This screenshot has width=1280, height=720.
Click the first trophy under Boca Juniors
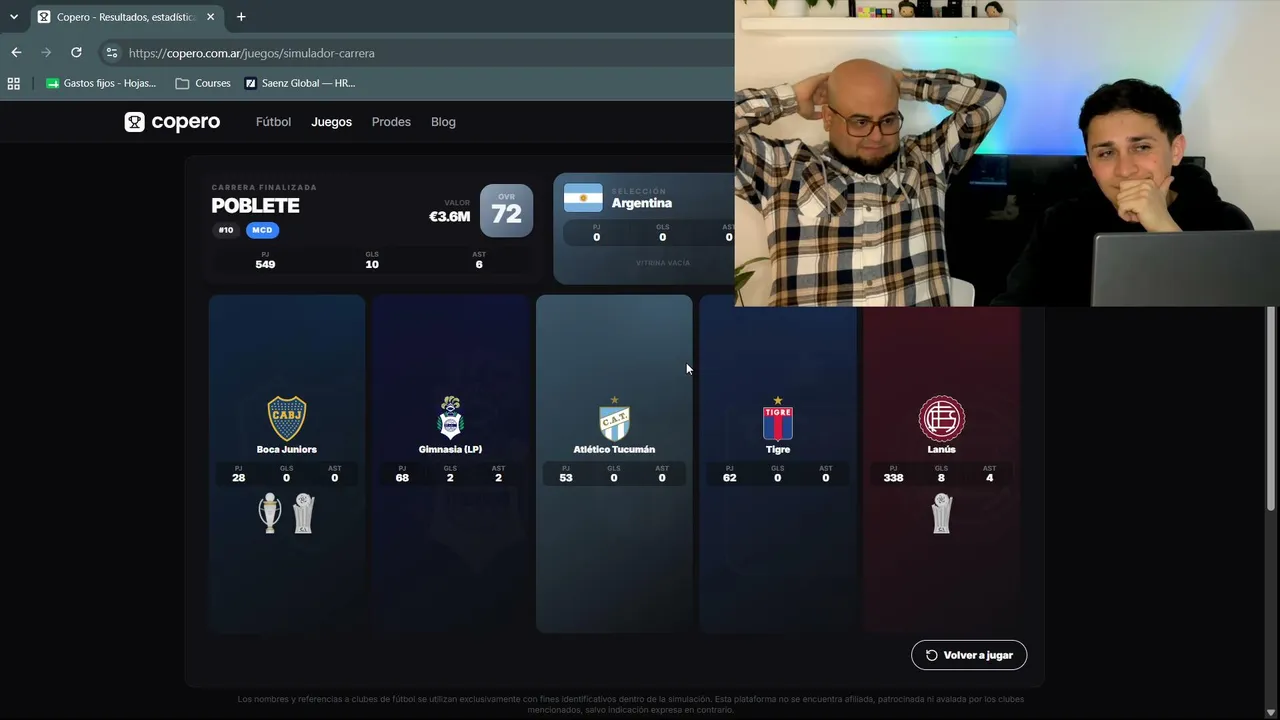270,513
